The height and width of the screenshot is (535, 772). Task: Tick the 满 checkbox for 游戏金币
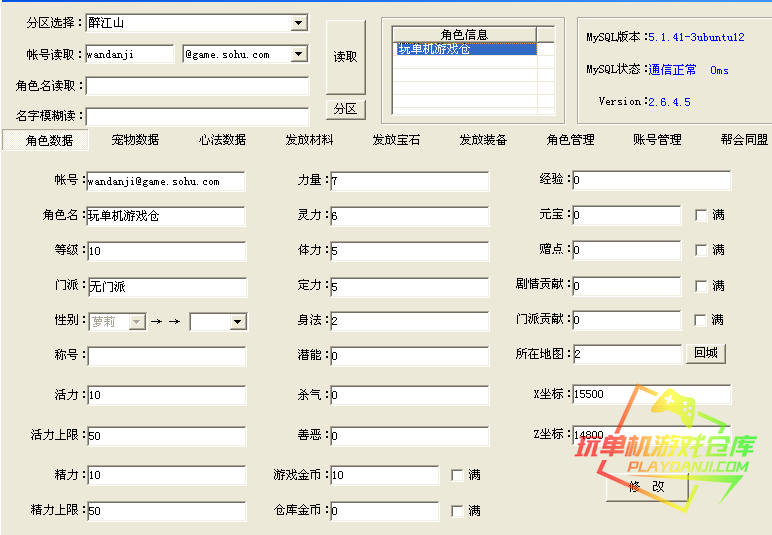(x=457, y=475)
